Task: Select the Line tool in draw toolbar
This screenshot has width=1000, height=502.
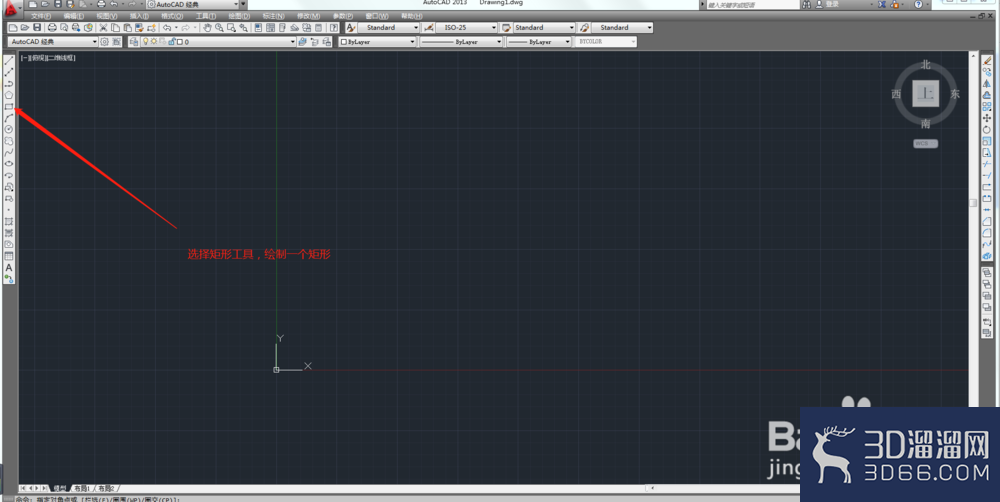Action: [x=9, y=61]
